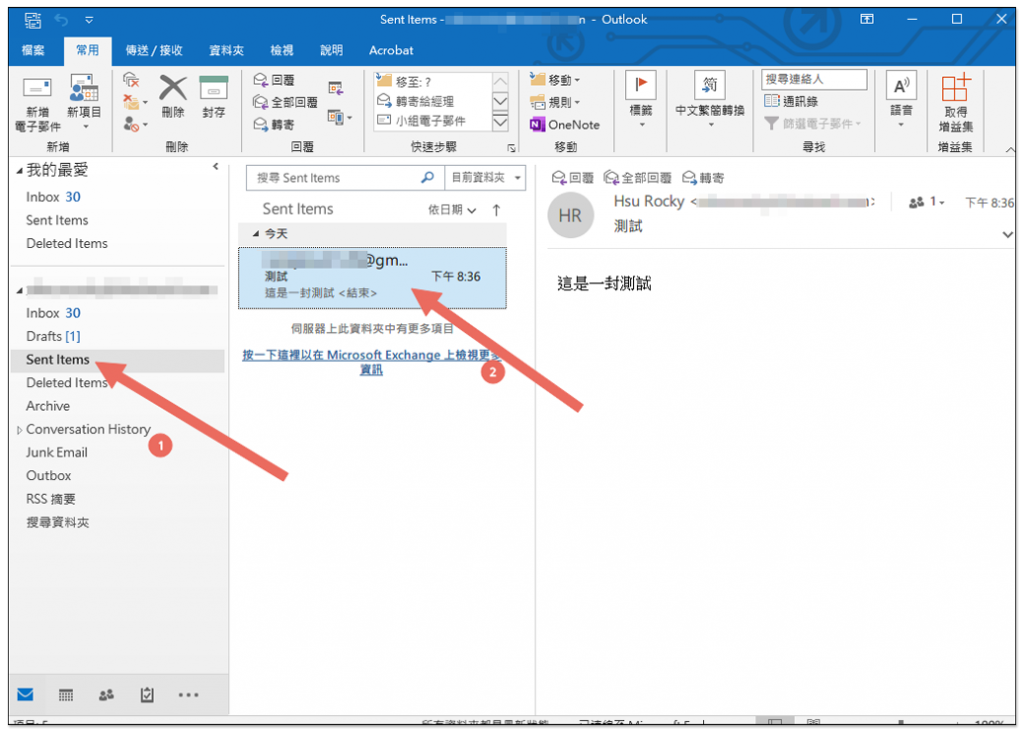Click the ignore conversation icon above junk
Viewport: 1024px width, 733px height.
(131, 80)
